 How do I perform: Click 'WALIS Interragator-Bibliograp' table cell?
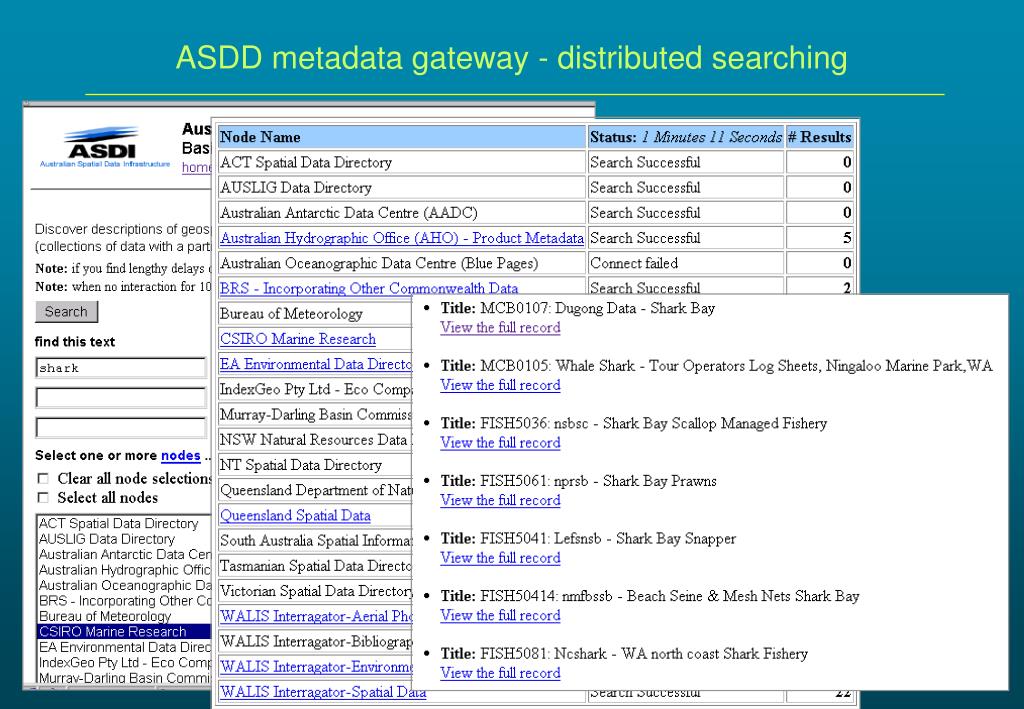(315, 642)
